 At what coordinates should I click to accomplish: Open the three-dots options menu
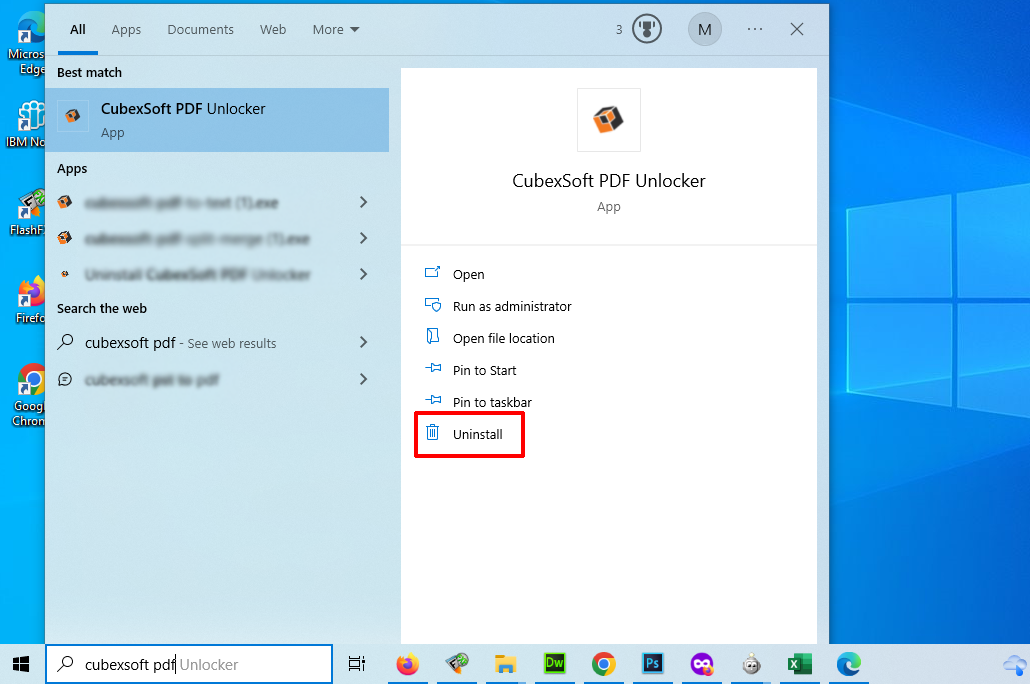(x=755, y=30)
